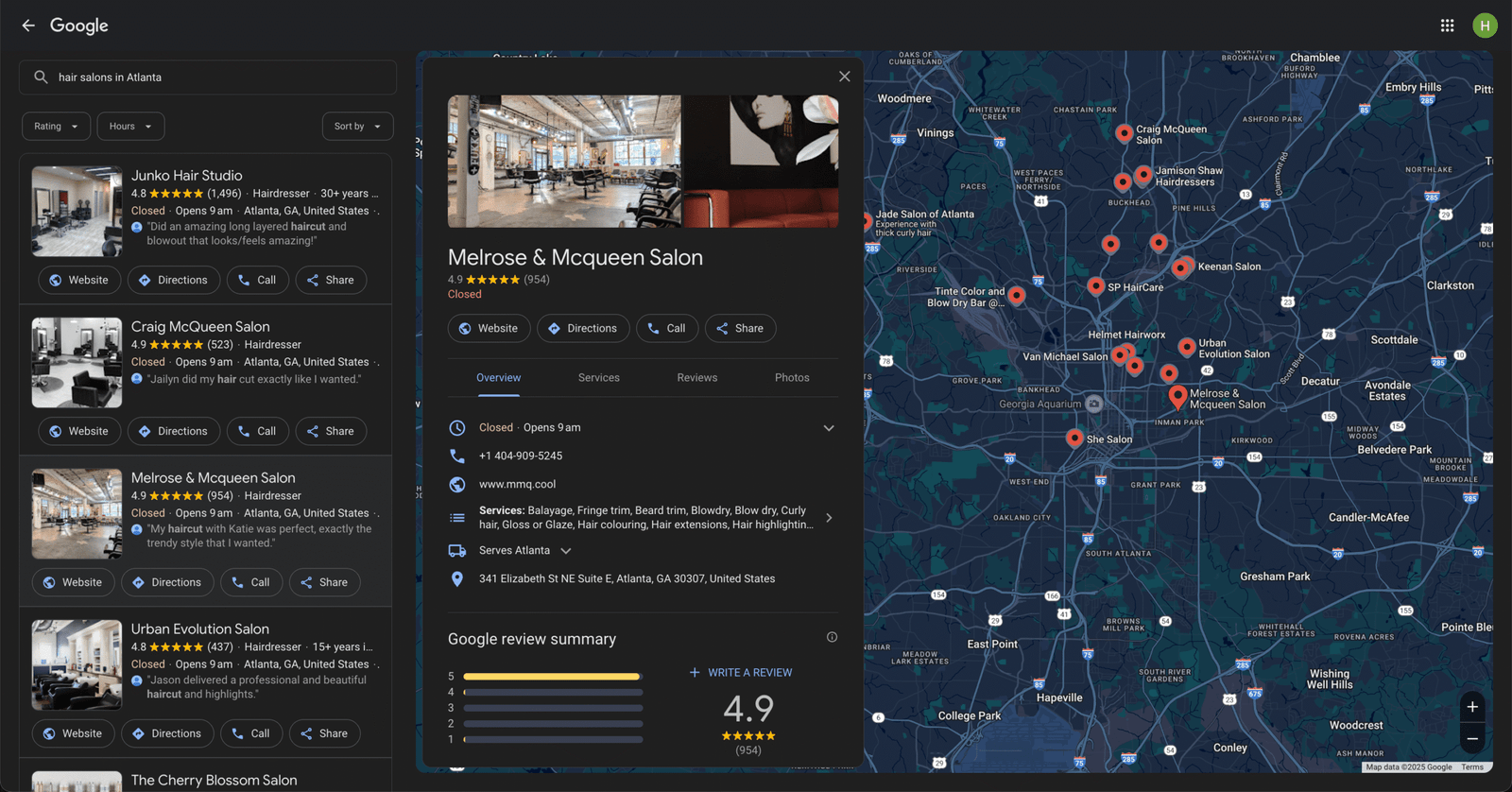Click Website in the Melrose details panel

point(488,328)
